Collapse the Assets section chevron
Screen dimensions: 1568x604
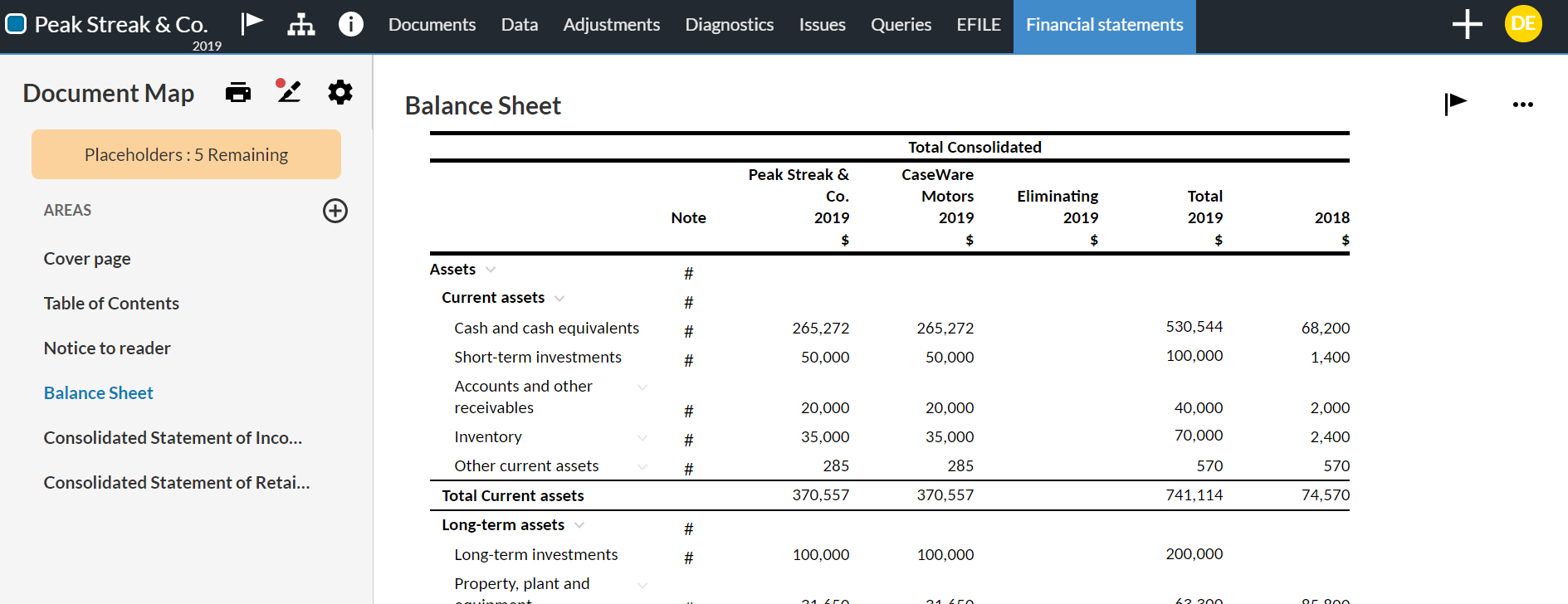pyautogui.click(x=491, y=270)
